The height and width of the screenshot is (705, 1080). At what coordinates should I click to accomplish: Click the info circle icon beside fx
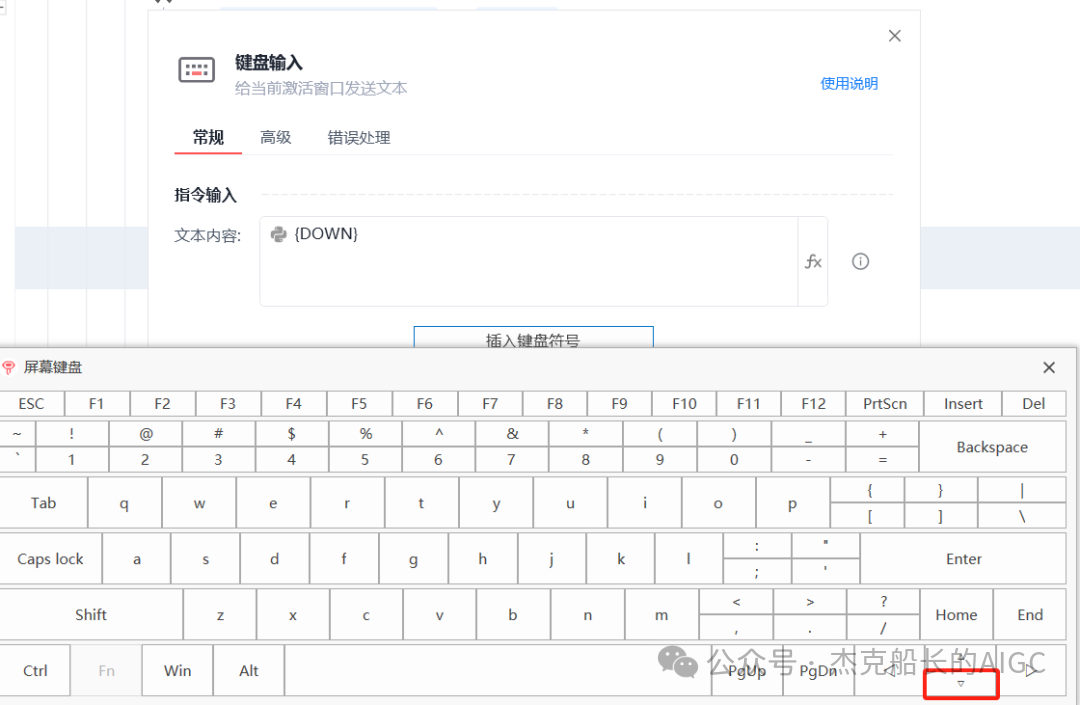pos(860,261)
